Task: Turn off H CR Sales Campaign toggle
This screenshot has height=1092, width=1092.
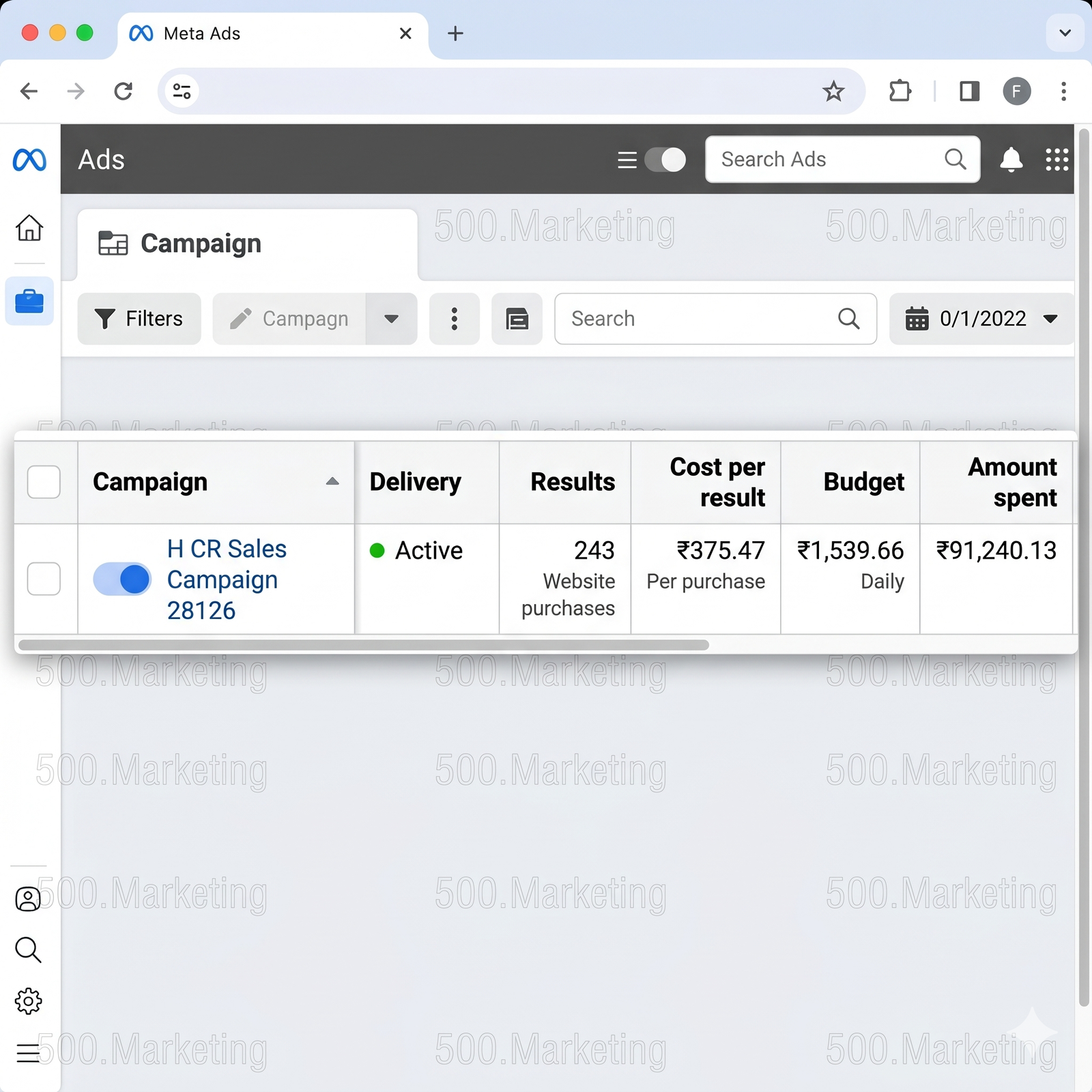Action: point(122,579)
